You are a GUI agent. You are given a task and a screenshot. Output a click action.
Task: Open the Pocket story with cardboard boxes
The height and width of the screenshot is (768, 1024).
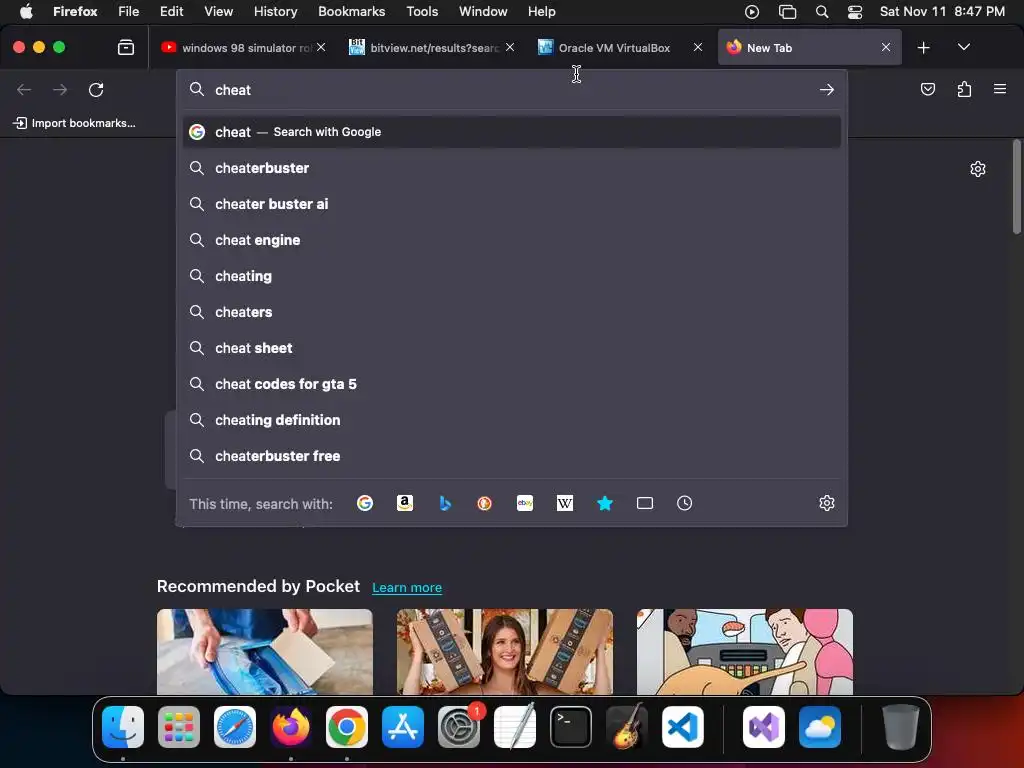tap(505, 652)
